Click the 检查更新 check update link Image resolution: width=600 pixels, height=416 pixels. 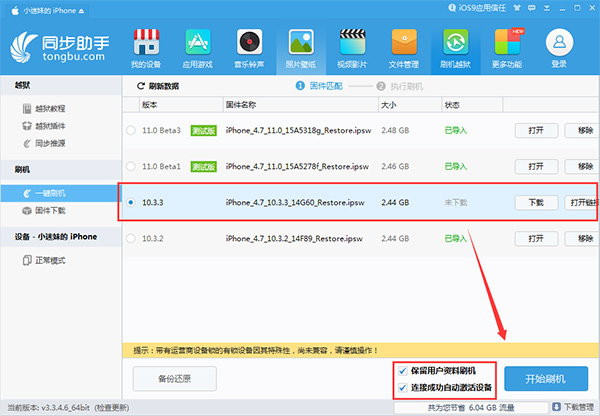[x=112, y=408]
